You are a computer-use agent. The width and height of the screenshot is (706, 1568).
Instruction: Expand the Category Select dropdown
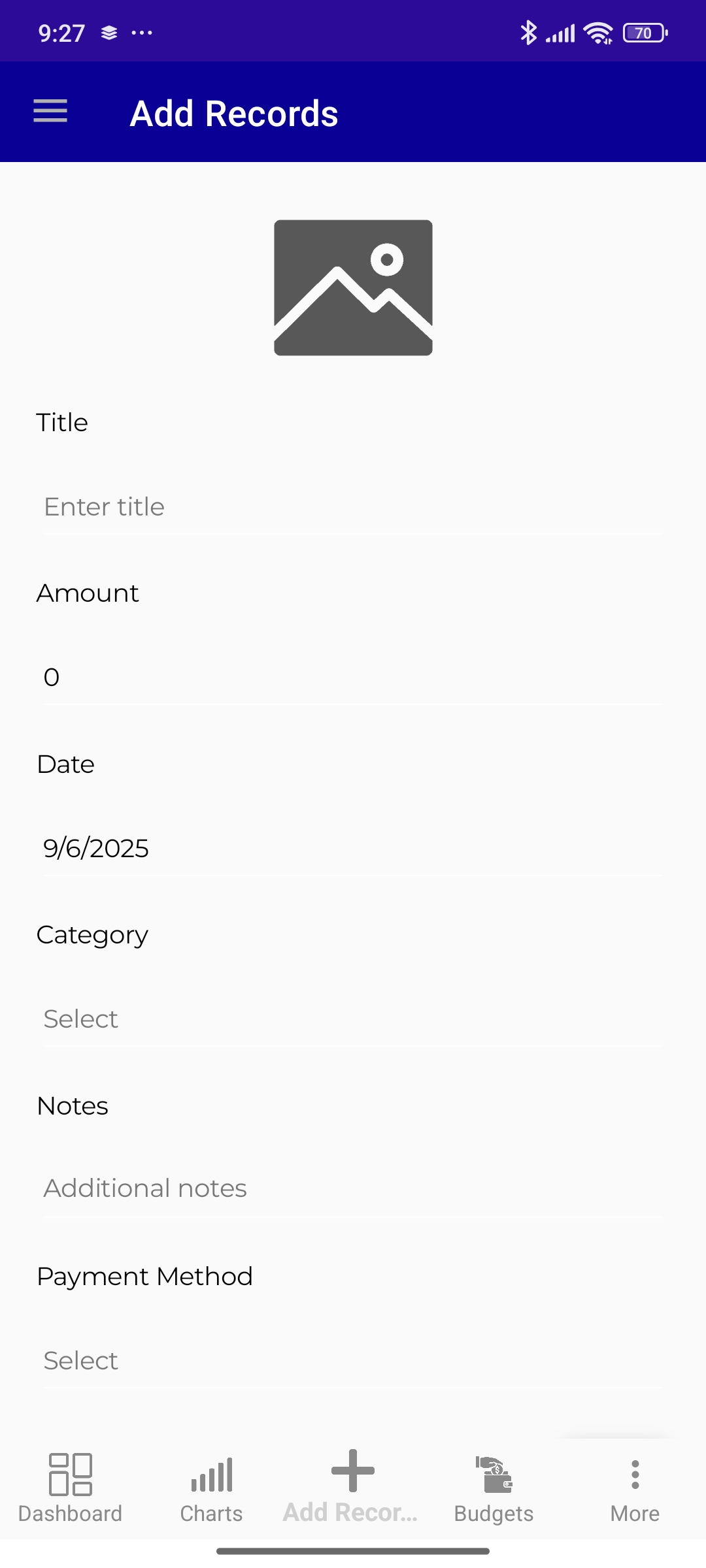point(353,1019)
